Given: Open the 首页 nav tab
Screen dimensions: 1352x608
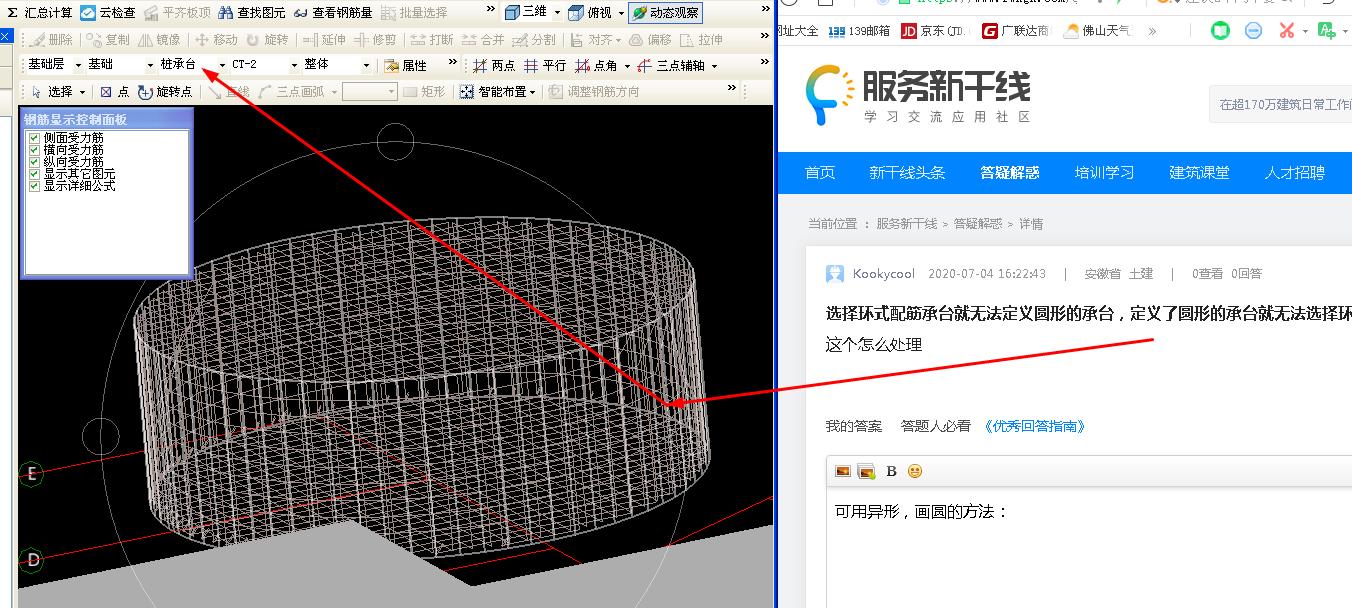Looking at the screenshot, I should [820, 172].
